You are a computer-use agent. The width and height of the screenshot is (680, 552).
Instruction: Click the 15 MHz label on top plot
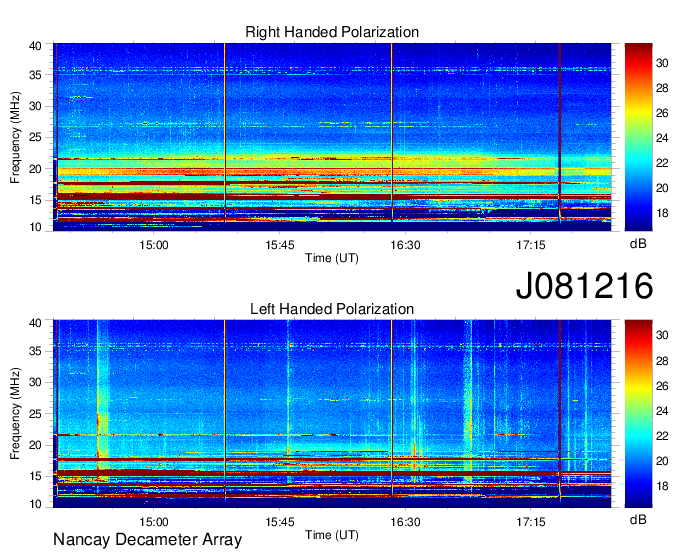(36, 200)
